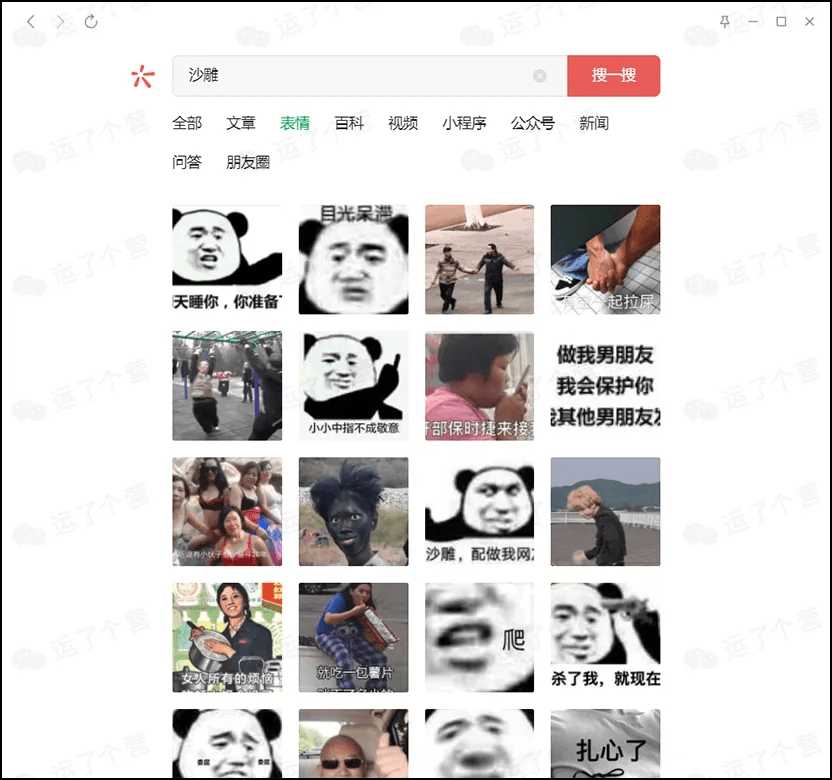Viewport: 832px width, 780px height.
Task: Switch to the 百科 tab
Action: 349,123
